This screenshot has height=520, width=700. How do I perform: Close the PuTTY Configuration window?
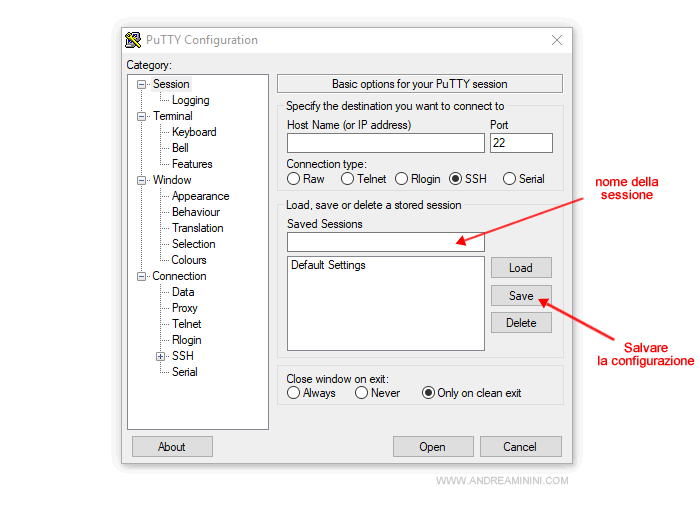click(557, 40)
